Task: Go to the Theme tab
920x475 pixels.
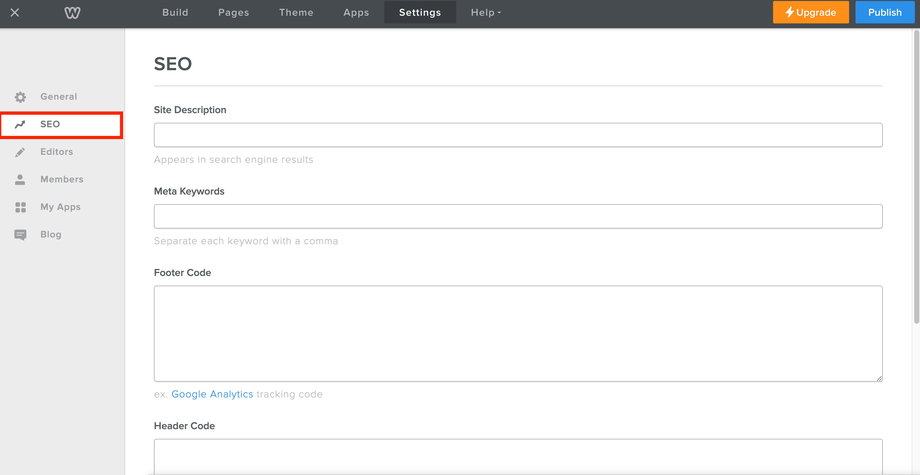Action: [x=296, y=13]
